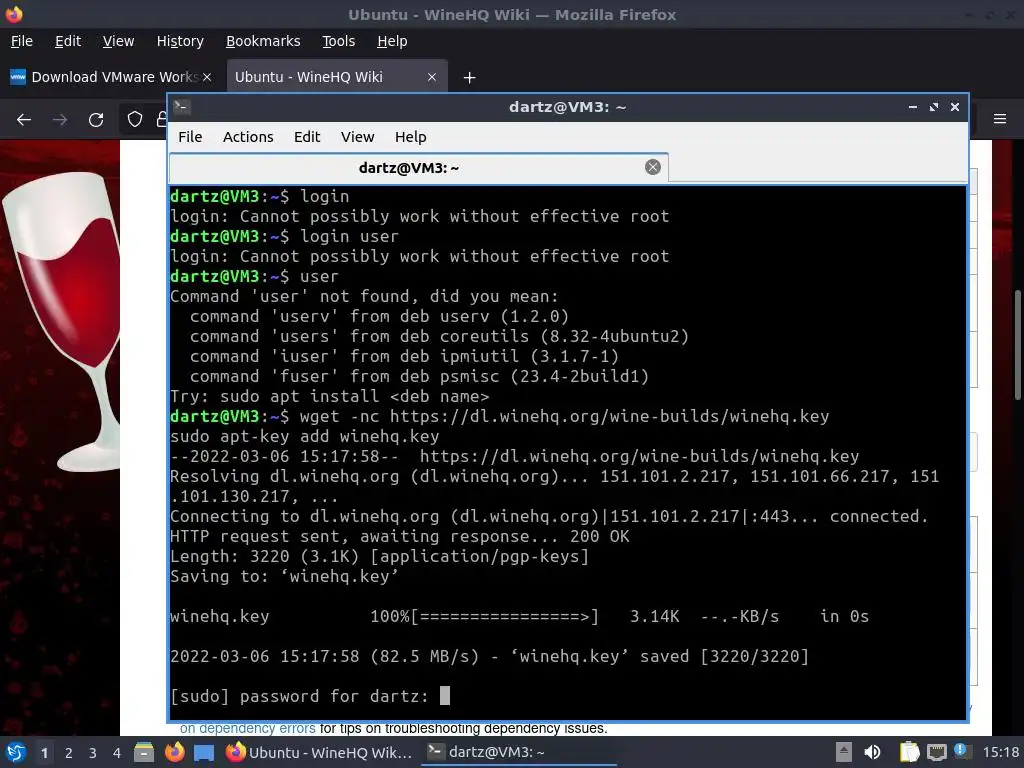Open terminal Help menu
This screenshot has height=768, width=1024.
(411, 136)
